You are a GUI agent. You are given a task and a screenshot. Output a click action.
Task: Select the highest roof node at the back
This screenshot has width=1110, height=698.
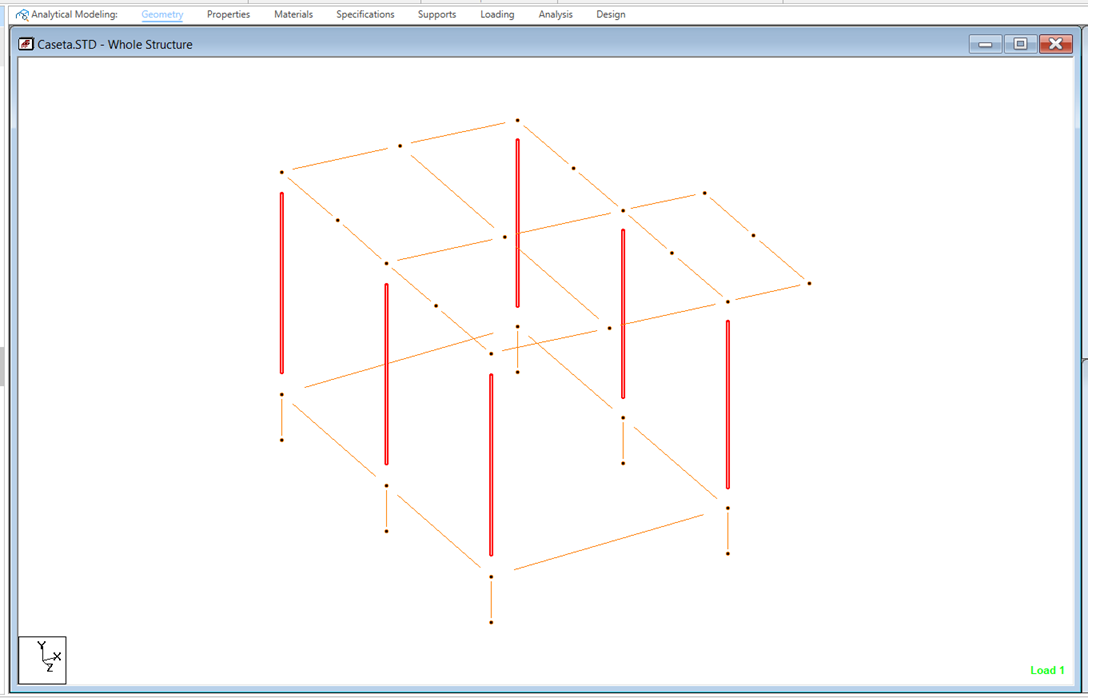[517, 120]
